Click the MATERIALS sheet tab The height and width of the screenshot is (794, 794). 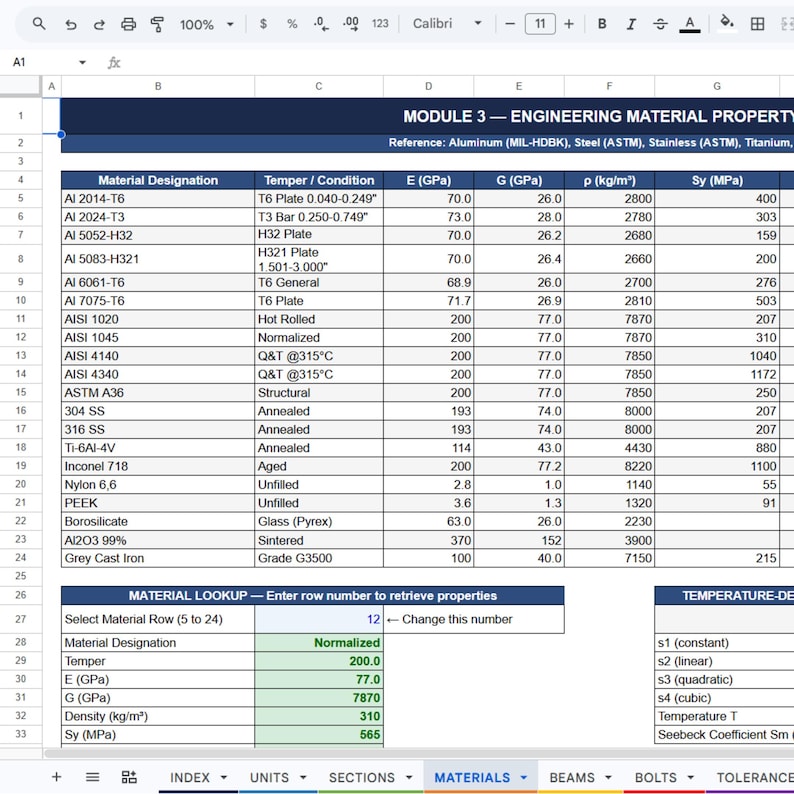click(472, 777)
